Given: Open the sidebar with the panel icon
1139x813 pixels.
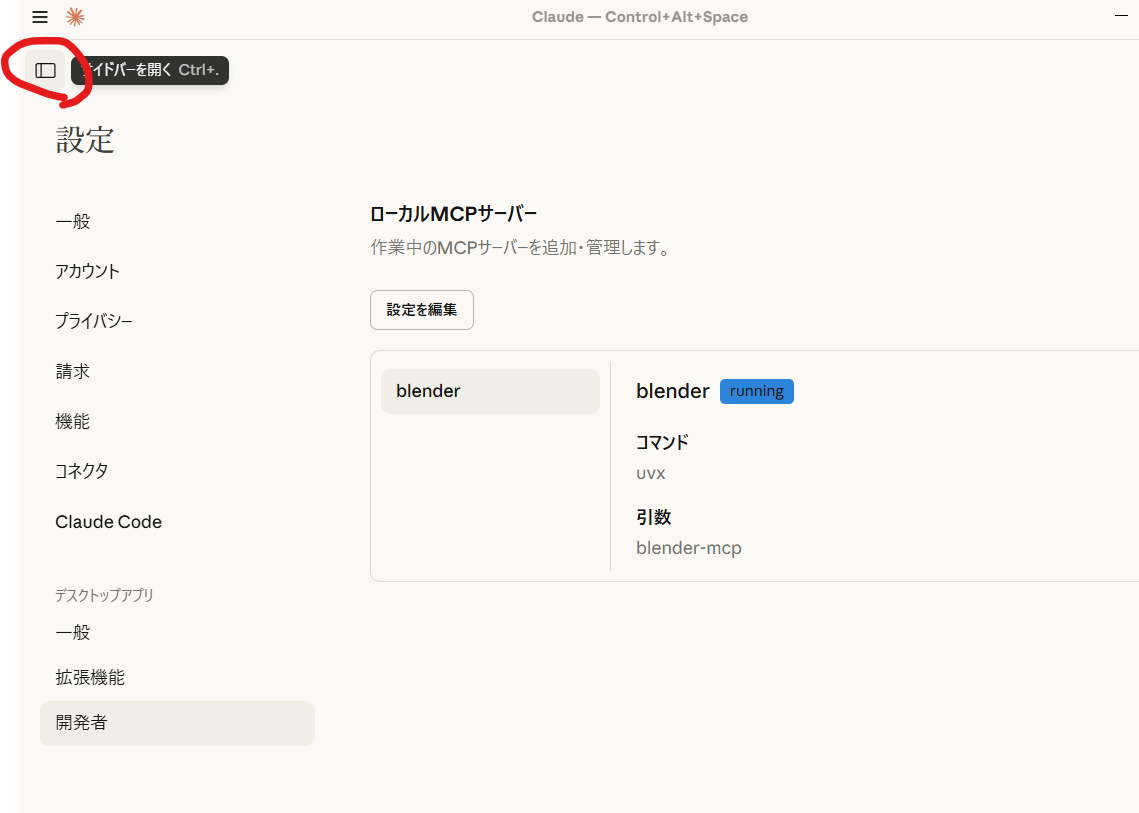Looking at the screenshot, I should coord(45,70).
